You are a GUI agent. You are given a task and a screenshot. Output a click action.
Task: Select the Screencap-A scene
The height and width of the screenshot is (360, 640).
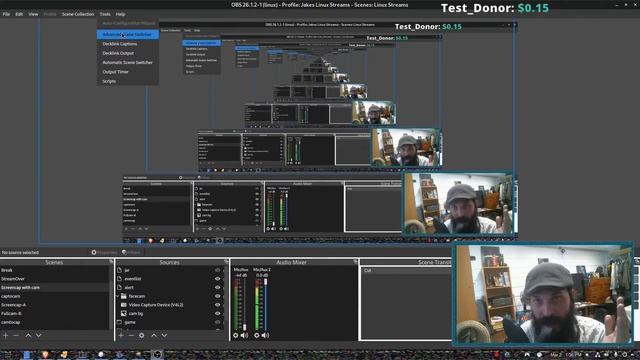pos(55,305)
